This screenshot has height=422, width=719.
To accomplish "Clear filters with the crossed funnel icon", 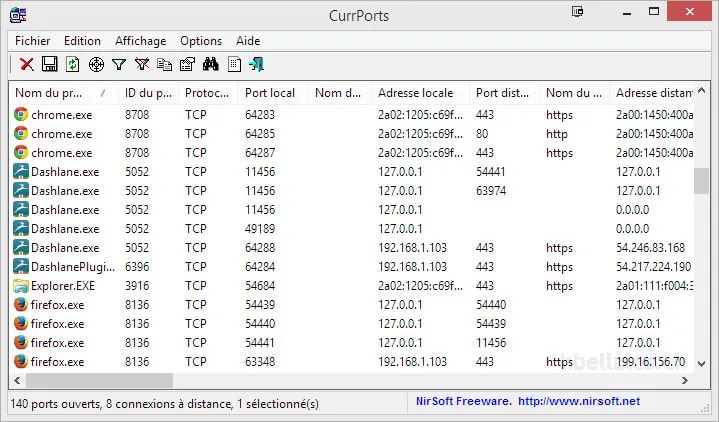I will point(142,64).
